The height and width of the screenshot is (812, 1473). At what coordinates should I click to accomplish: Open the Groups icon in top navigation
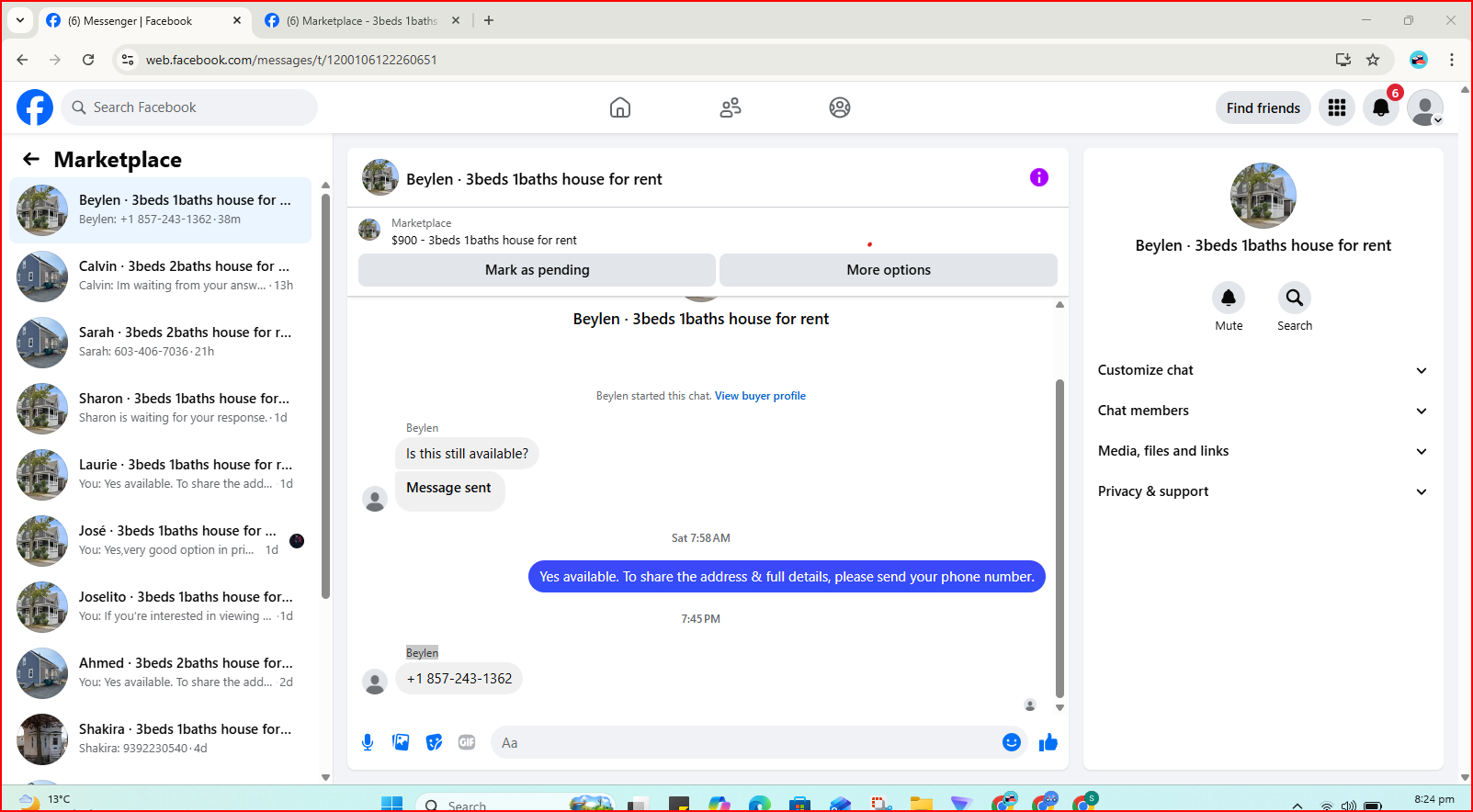pyautogui.click(x=840, y=107)
